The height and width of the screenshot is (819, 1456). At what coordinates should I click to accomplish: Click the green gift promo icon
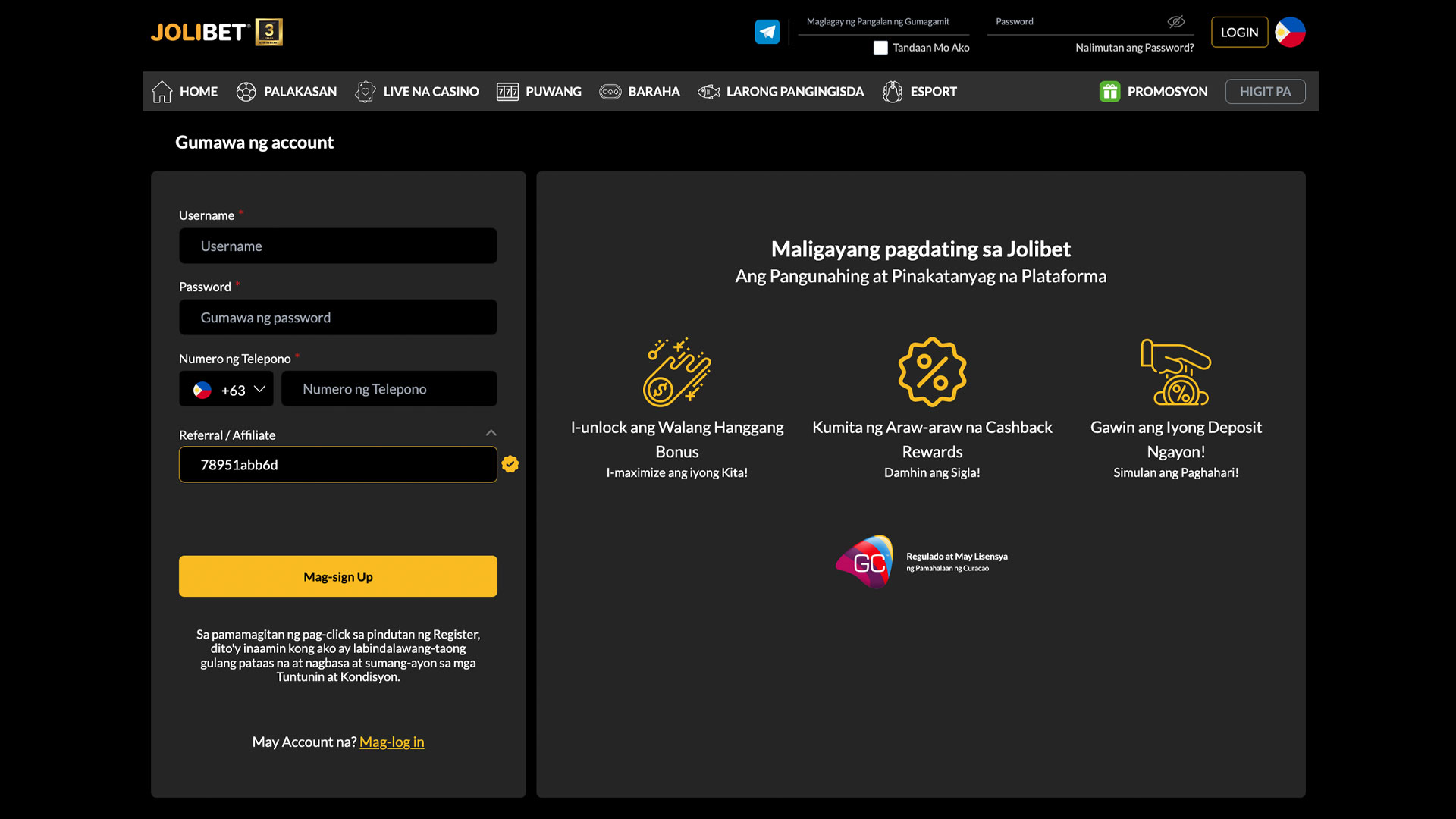coord(1109,92)
